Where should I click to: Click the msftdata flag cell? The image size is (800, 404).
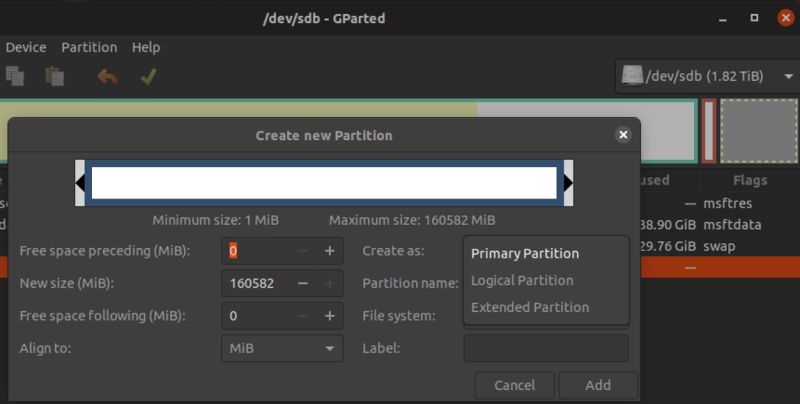(732, 225)
